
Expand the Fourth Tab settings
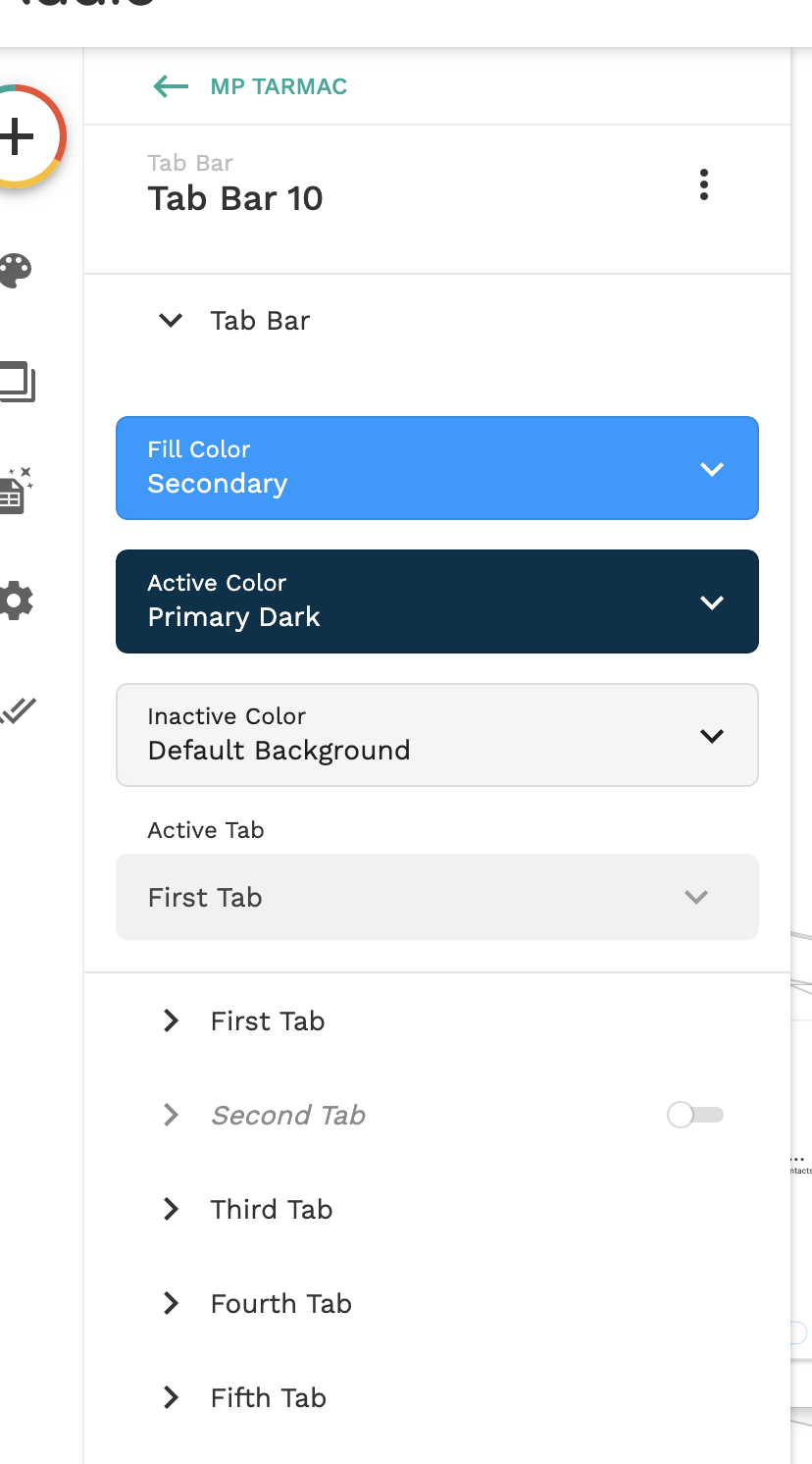pyautogui.click(x=171, y=1304)
